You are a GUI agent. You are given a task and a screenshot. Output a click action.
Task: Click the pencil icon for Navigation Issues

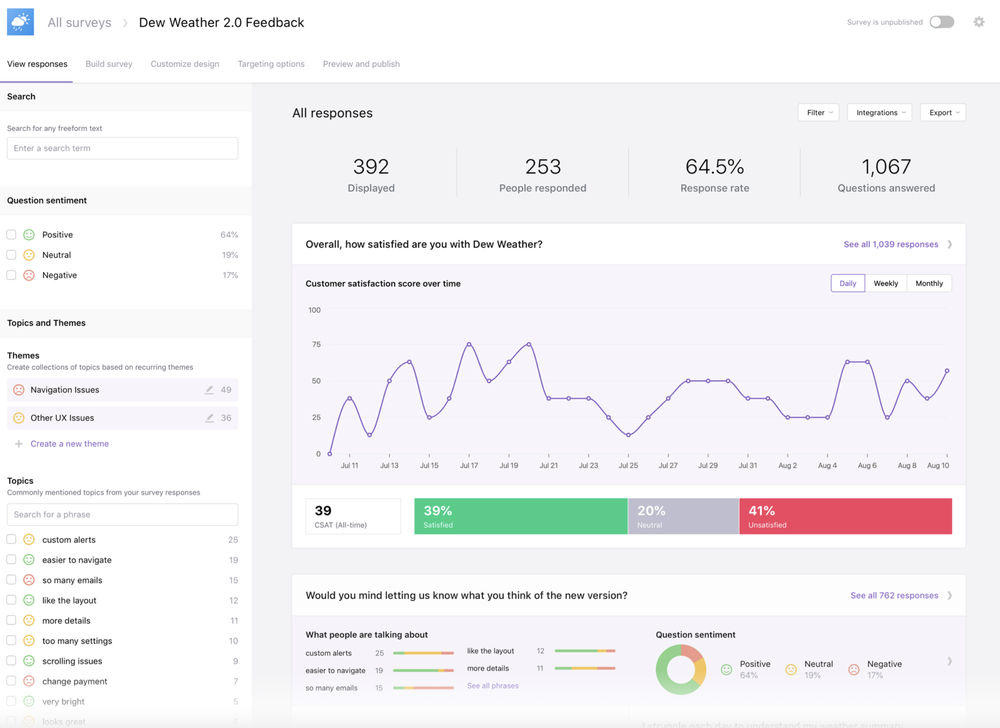tap(209, 389)
